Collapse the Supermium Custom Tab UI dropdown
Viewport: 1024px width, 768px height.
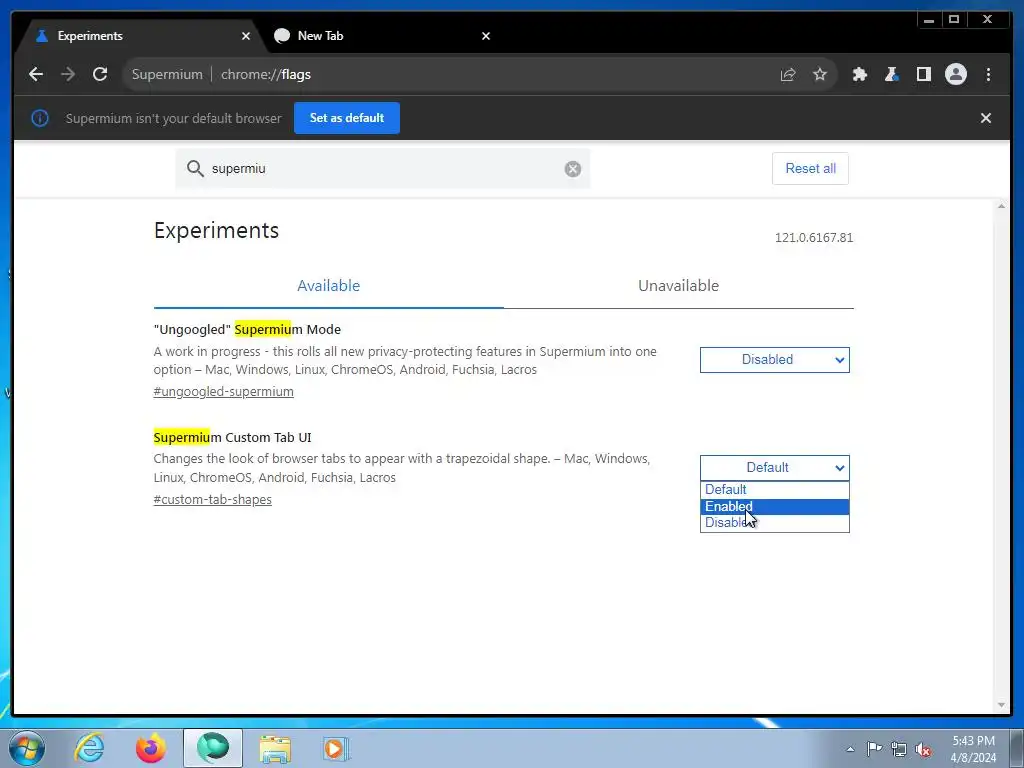point(775,468)
